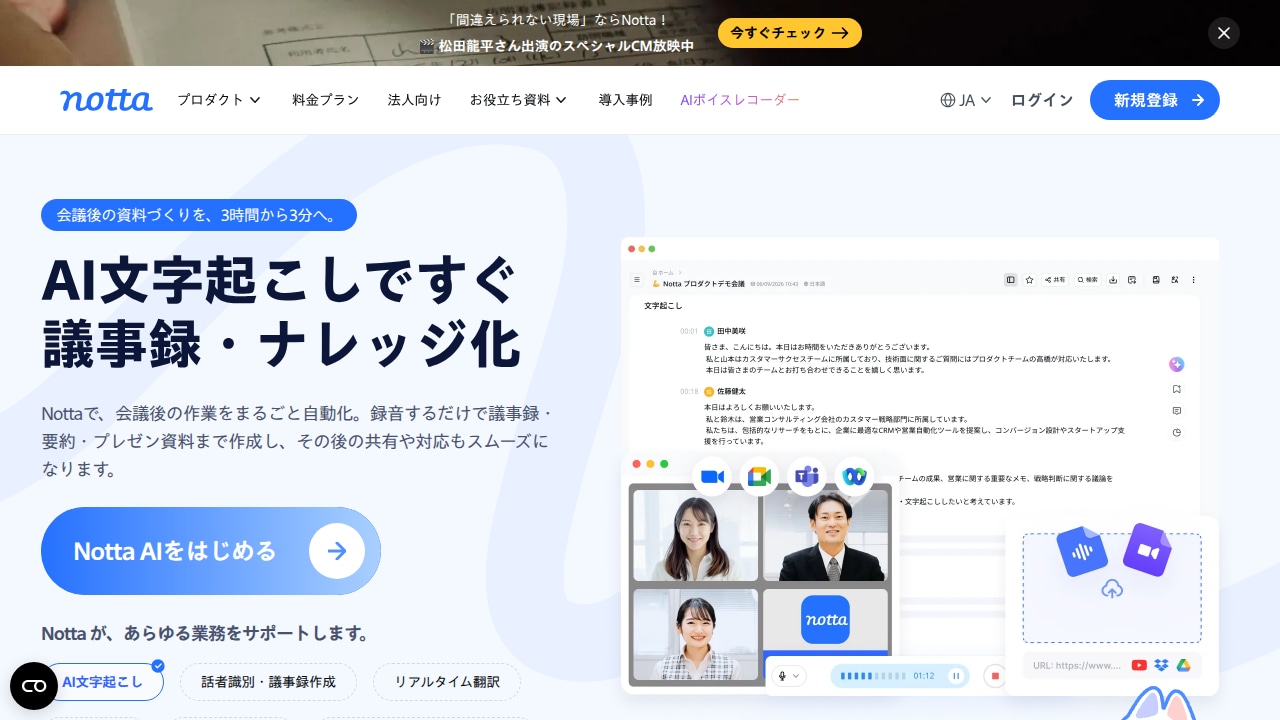Click the 文字起こし heading in the demo window
The height and width of the screenshot is (720, 1280).
point(663,305)
